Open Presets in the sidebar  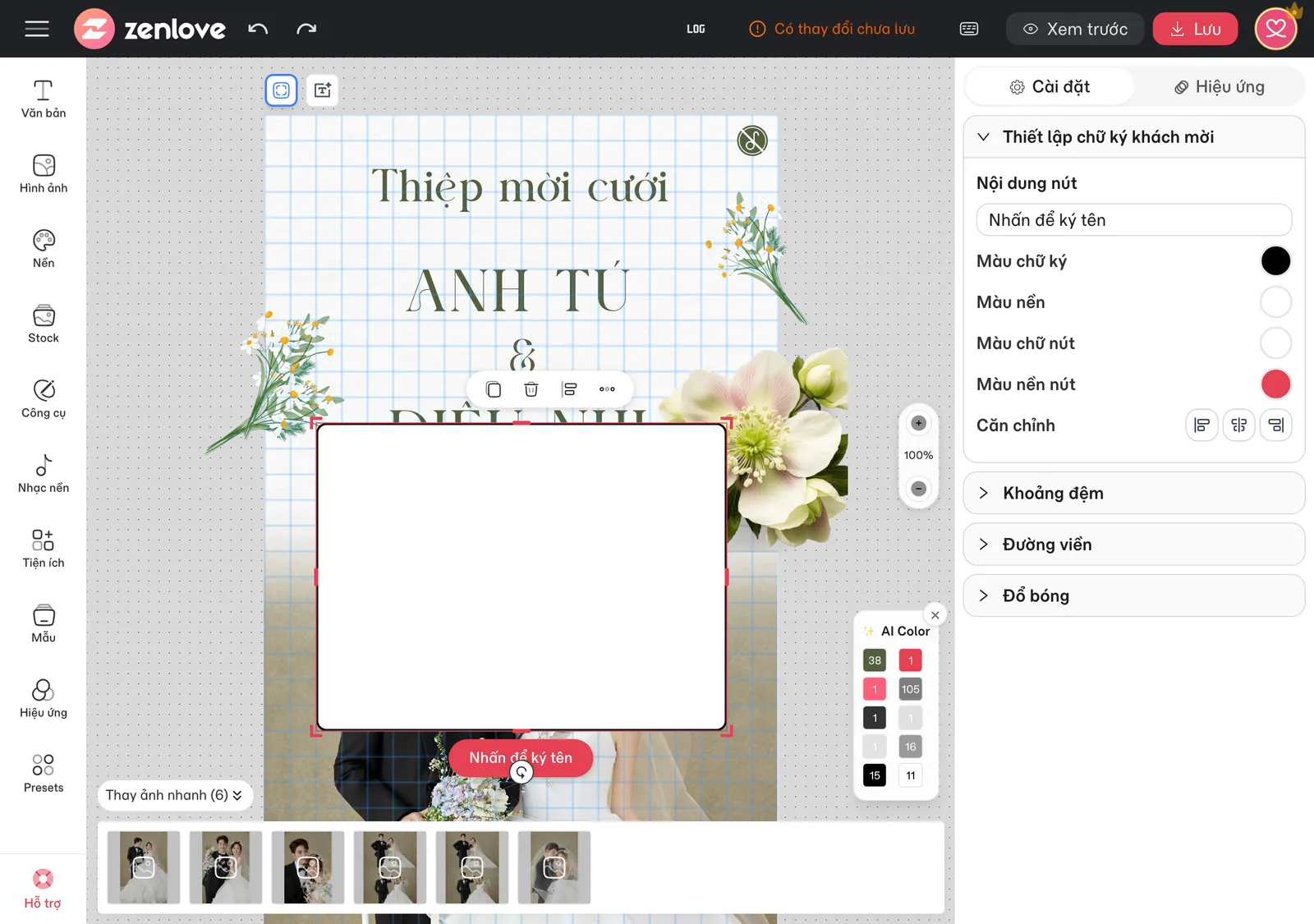point(44,774)
